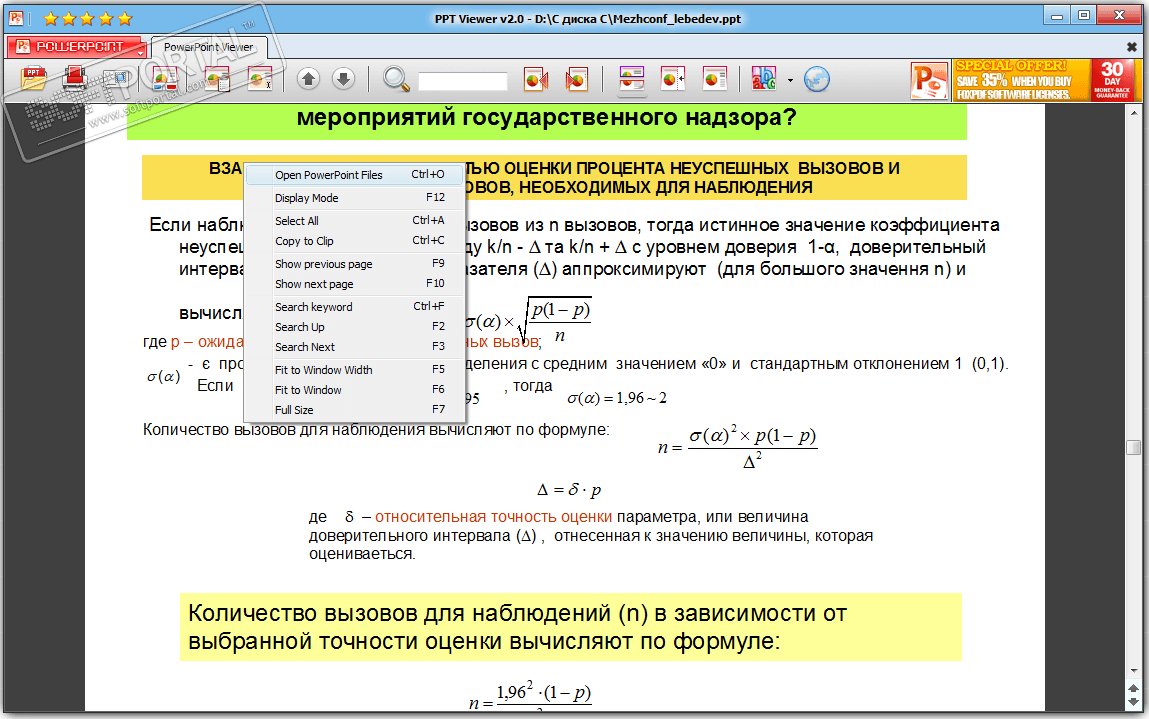
Task: Open PPT file folder icon
Action: [x=34, y=78]
